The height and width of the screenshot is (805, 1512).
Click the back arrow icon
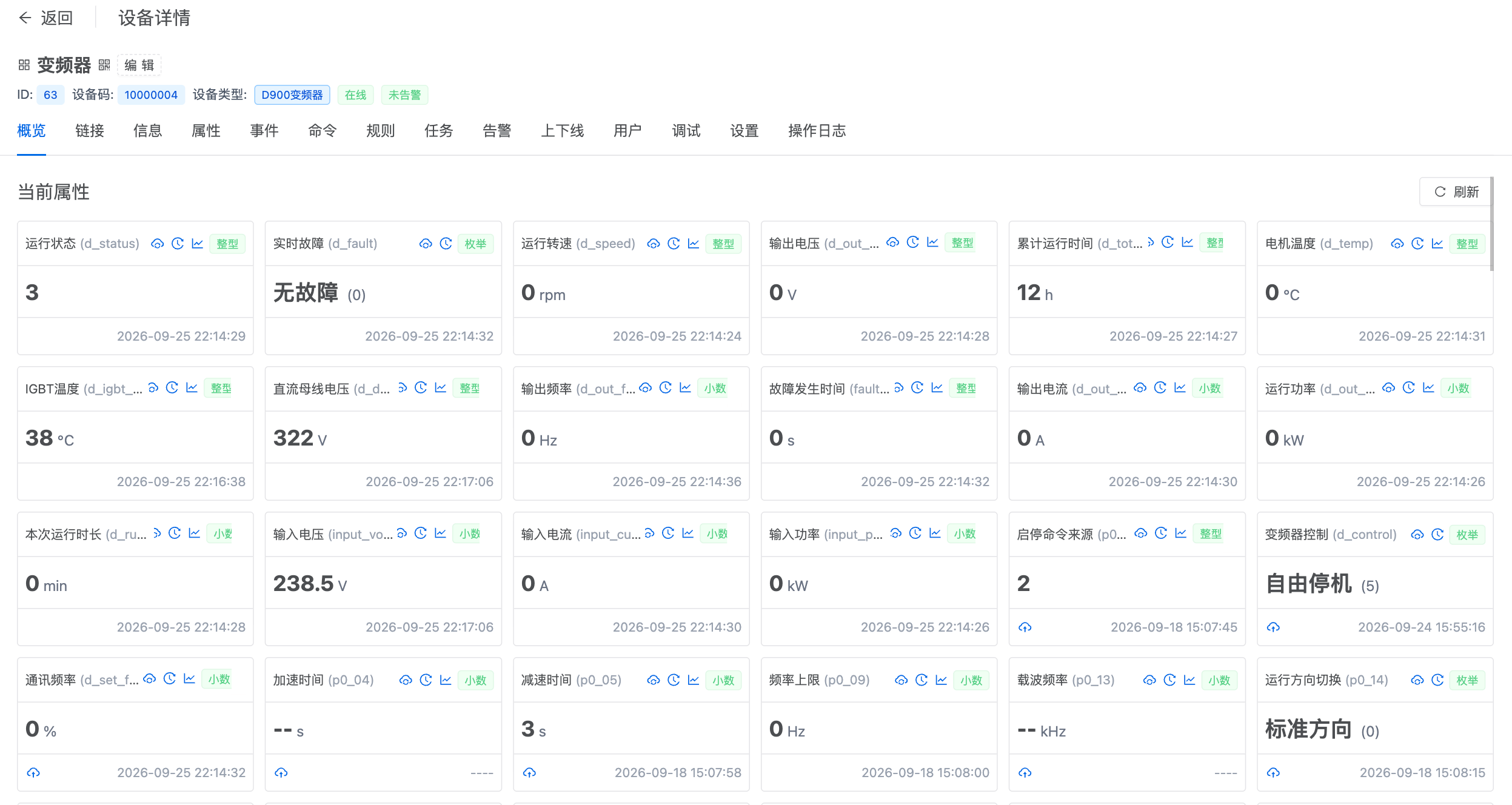(25, 18)
